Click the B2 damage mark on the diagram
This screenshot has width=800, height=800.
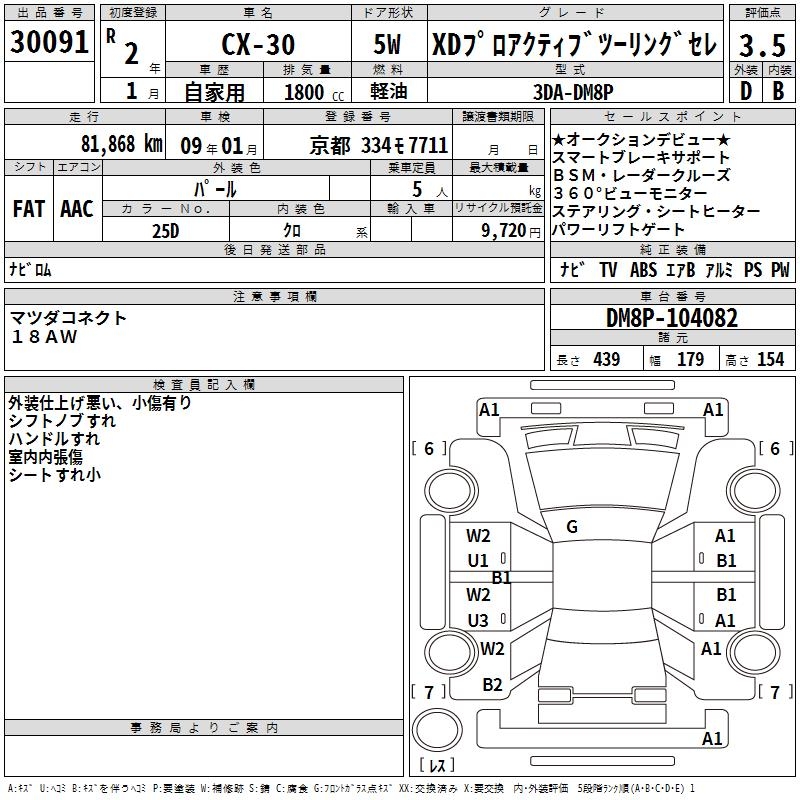(x=492, y=685)
